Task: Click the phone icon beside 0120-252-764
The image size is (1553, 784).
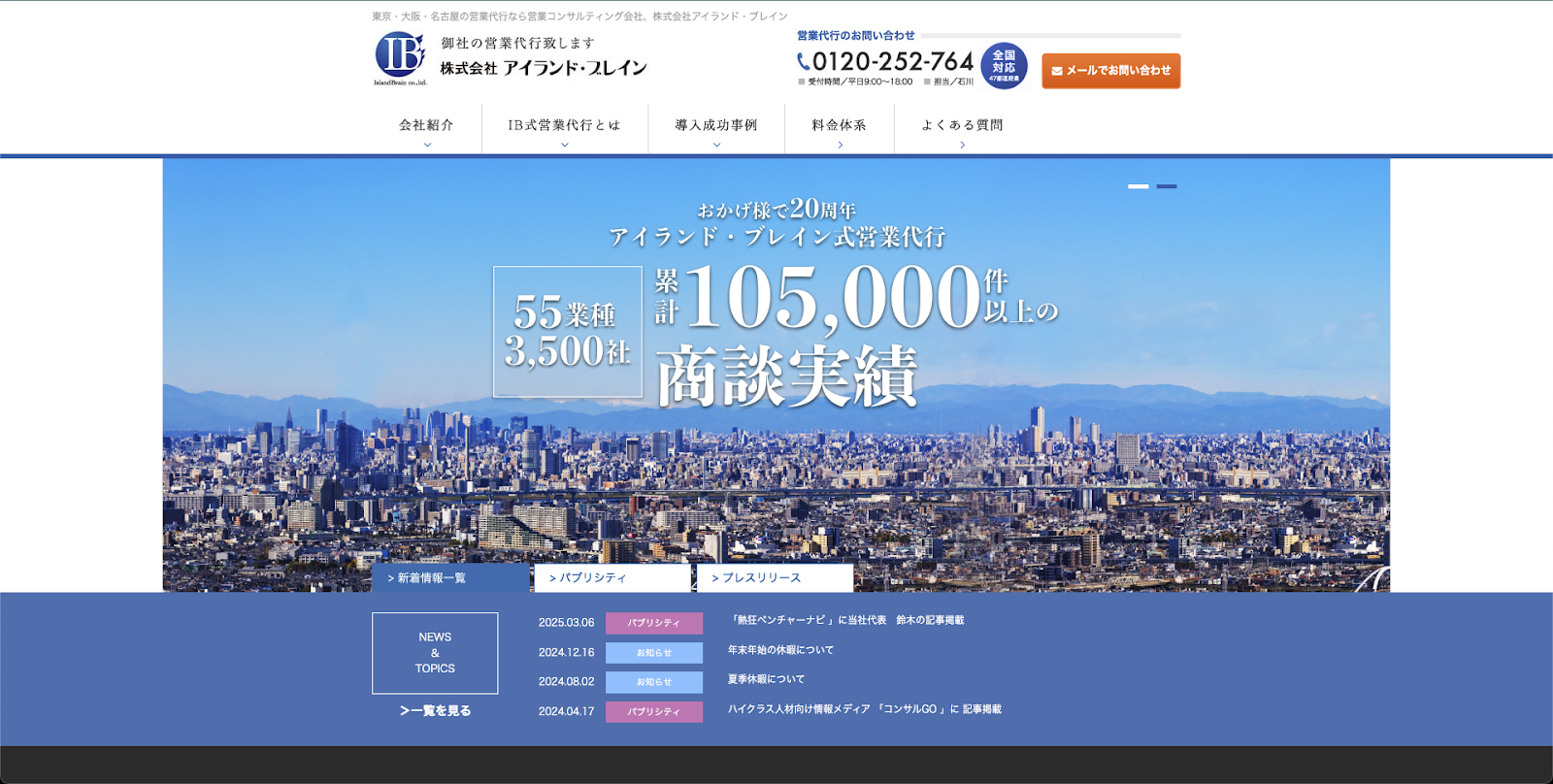Action: click(803, 62)
